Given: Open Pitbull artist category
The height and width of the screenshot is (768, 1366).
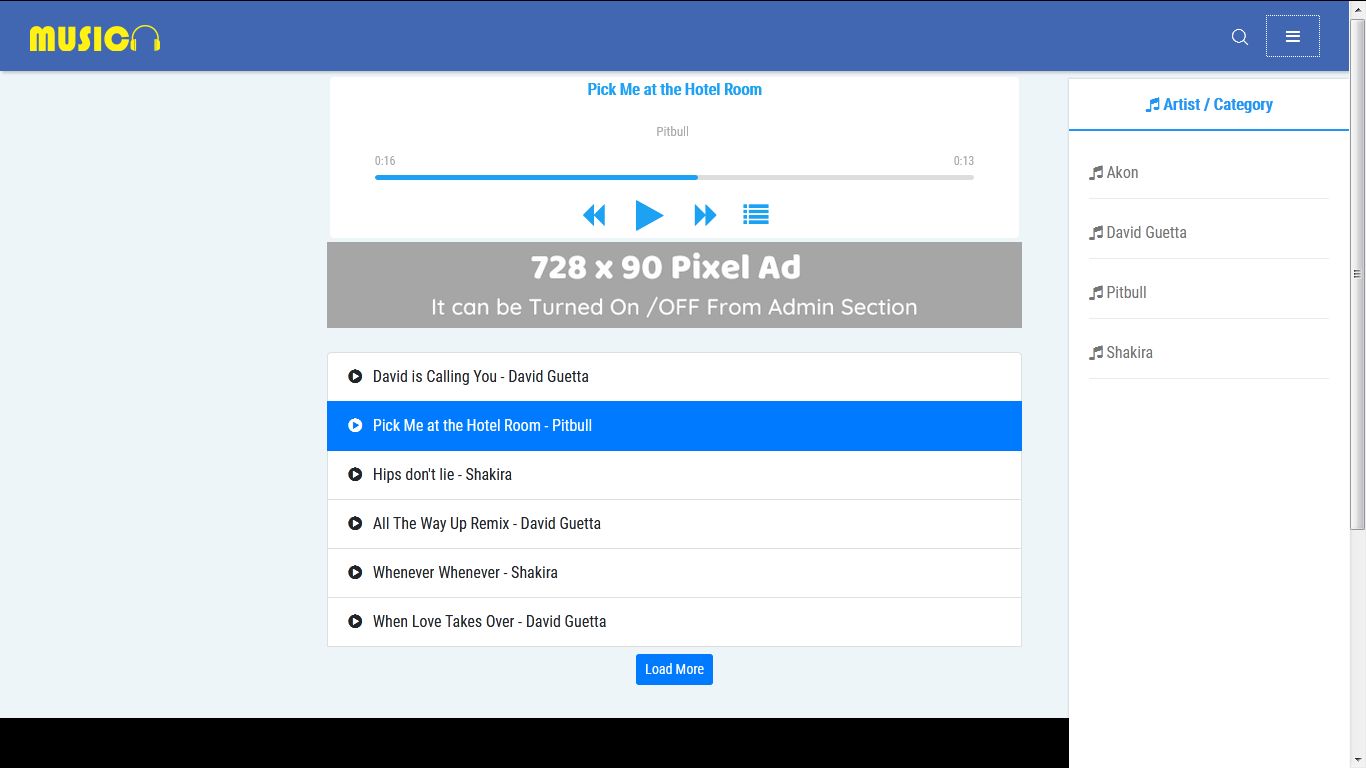Looking at the screenshot, I should 1117,292.
